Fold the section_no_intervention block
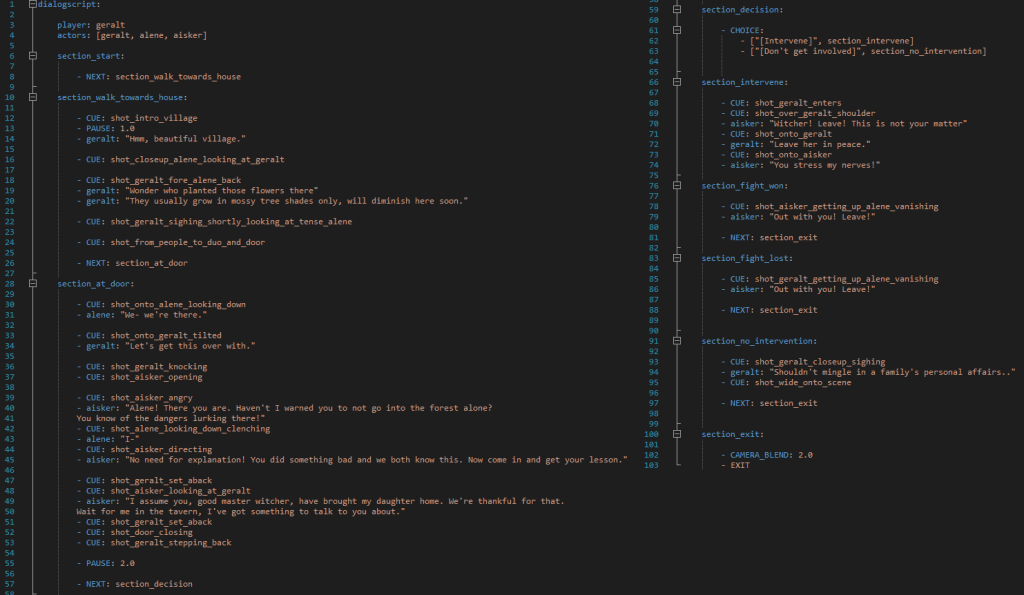 pos(677,341)
